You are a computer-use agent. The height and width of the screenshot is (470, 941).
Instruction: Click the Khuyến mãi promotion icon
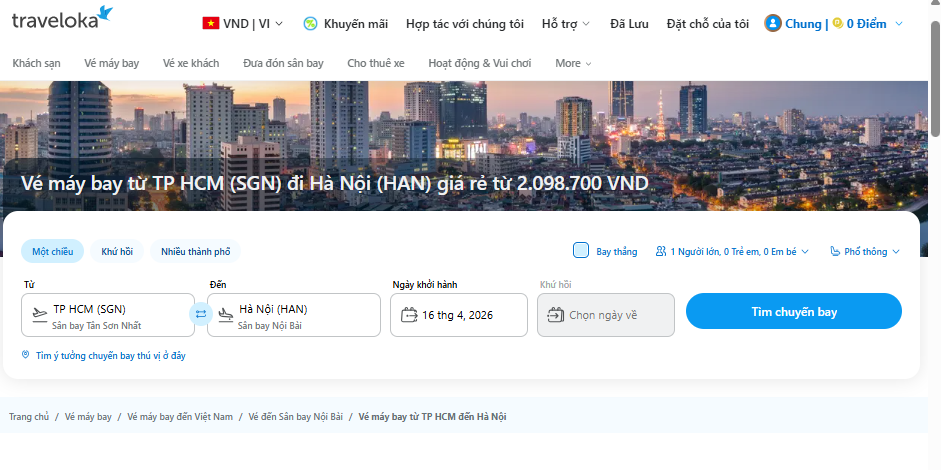coord(311,24)
